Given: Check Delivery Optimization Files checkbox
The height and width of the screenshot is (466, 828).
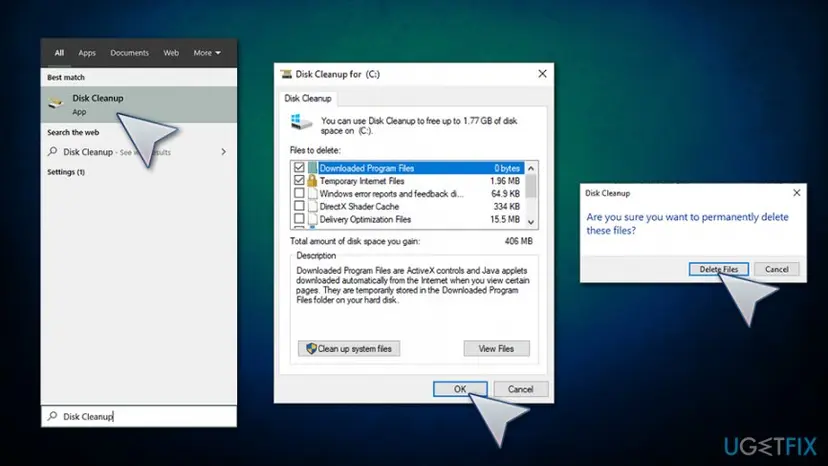Looking at the screenshot, I should coord(299,218).
